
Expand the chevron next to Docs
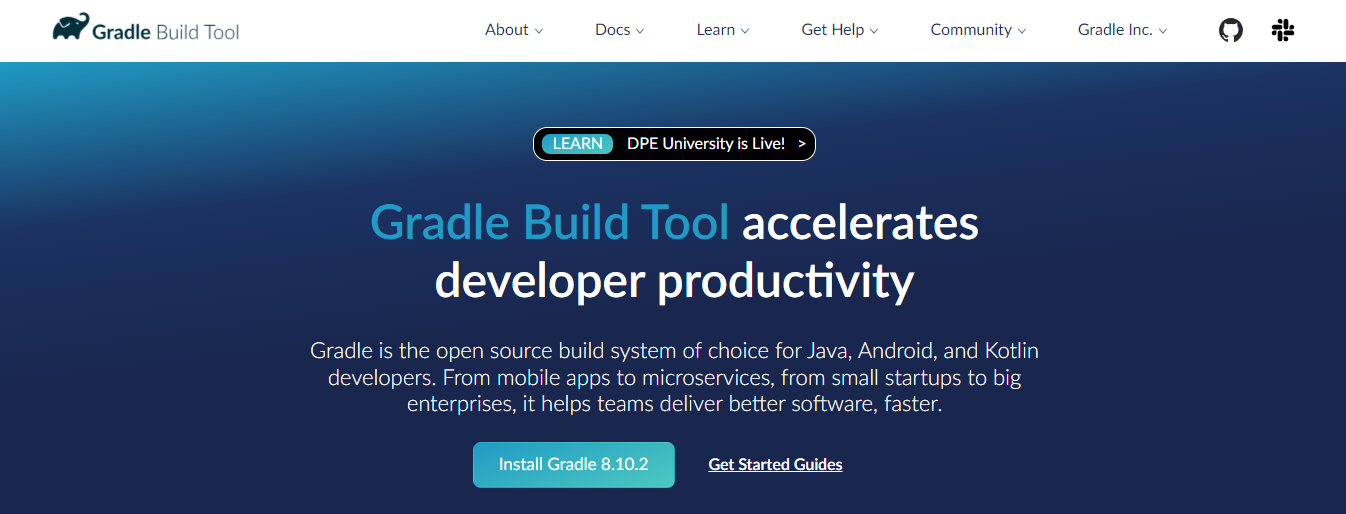pos(640,31)
